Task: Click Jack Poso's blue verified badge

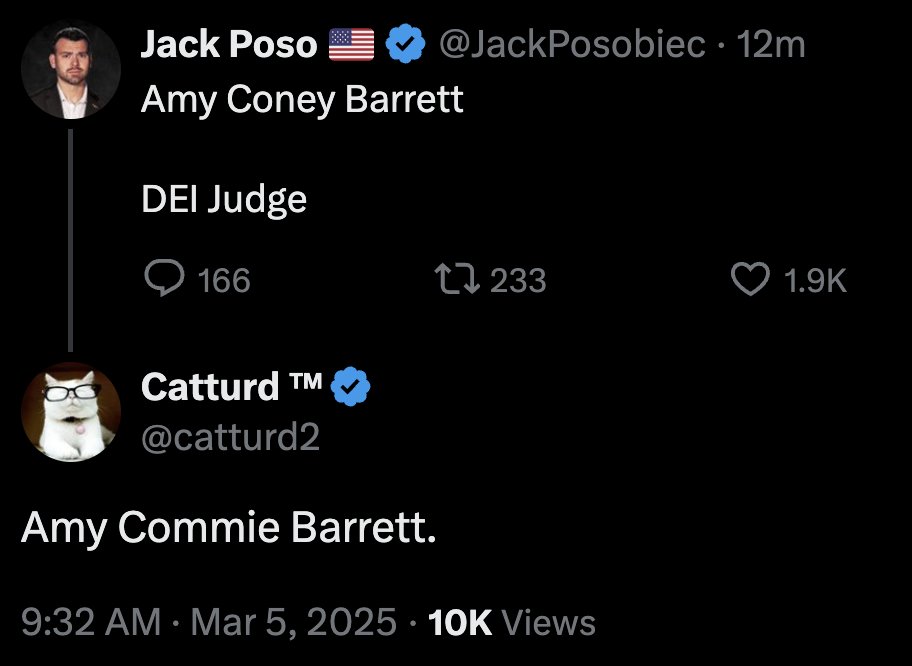Action: (404, 45)
